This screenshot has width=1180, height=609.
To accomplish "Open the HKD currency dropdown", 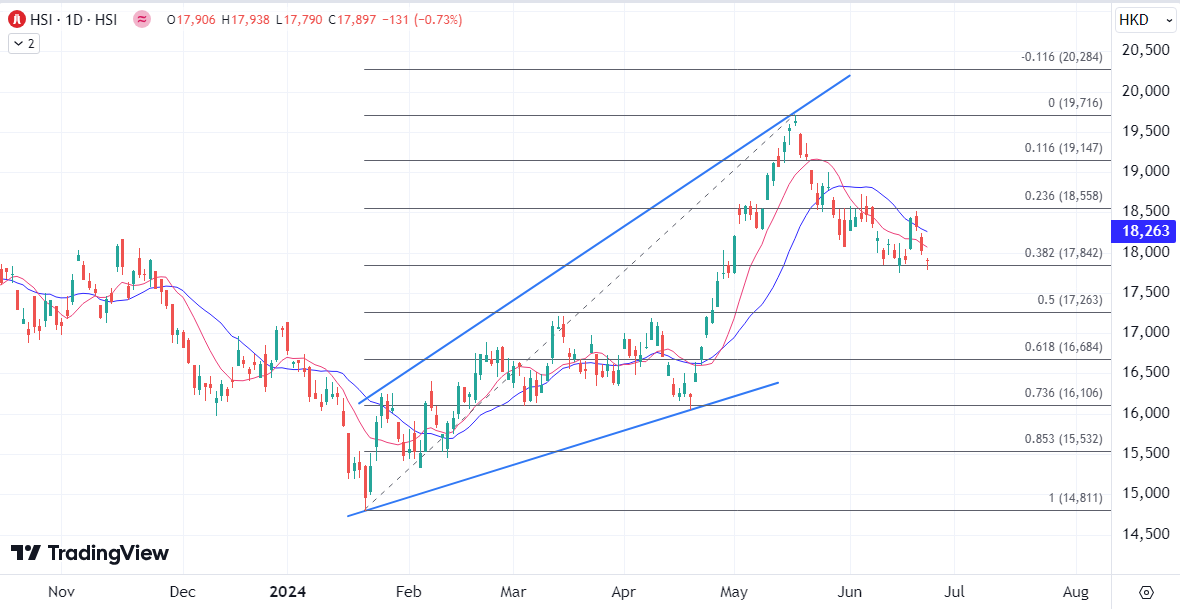I will 1145,19.
